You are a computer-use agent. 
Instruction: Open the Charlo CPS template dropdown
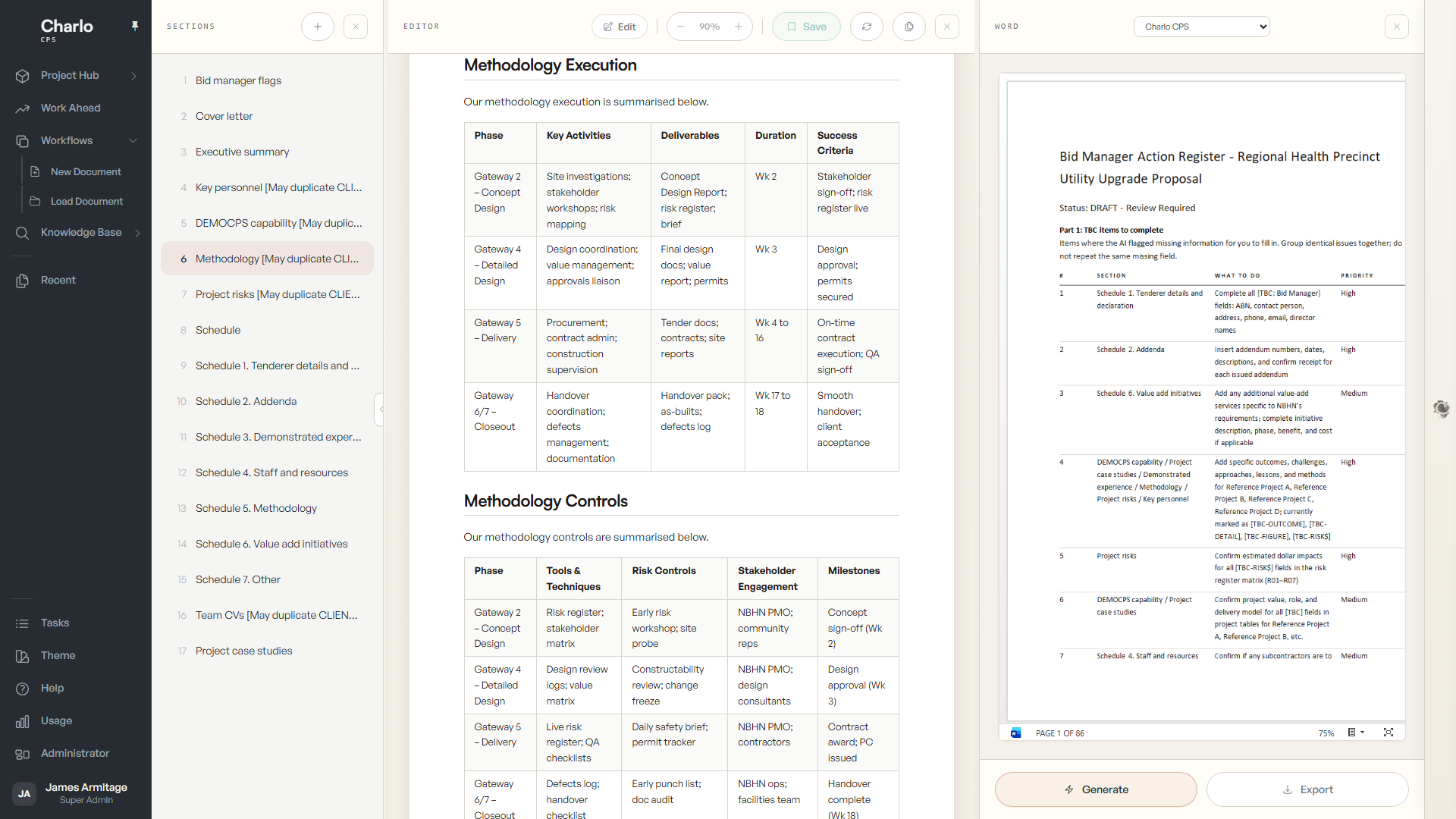[x=1201, y=27]
